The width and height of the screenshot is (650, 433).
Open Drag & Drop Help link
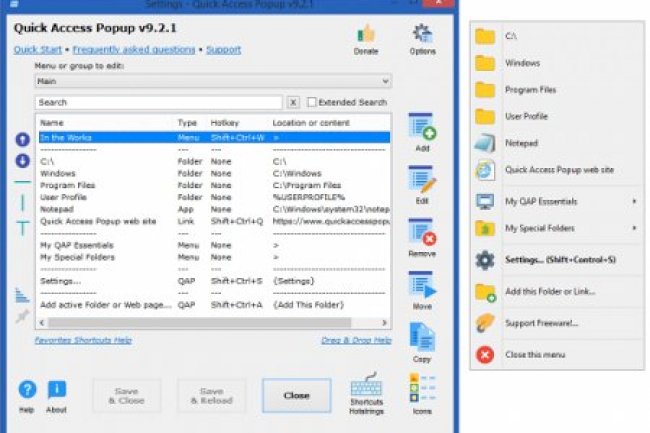[x=356, y=340]
